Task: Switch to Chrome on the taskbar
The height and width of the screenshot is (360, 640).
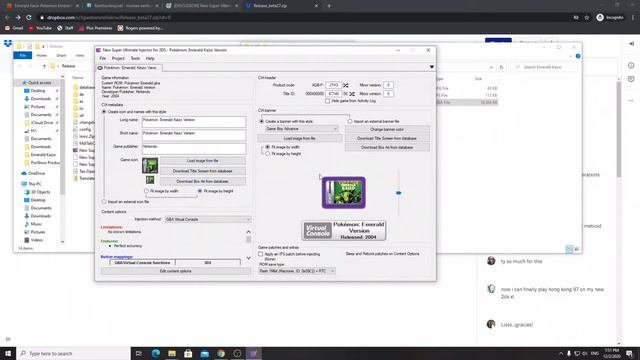Action: pyautogui.click(x=221, y=353)
